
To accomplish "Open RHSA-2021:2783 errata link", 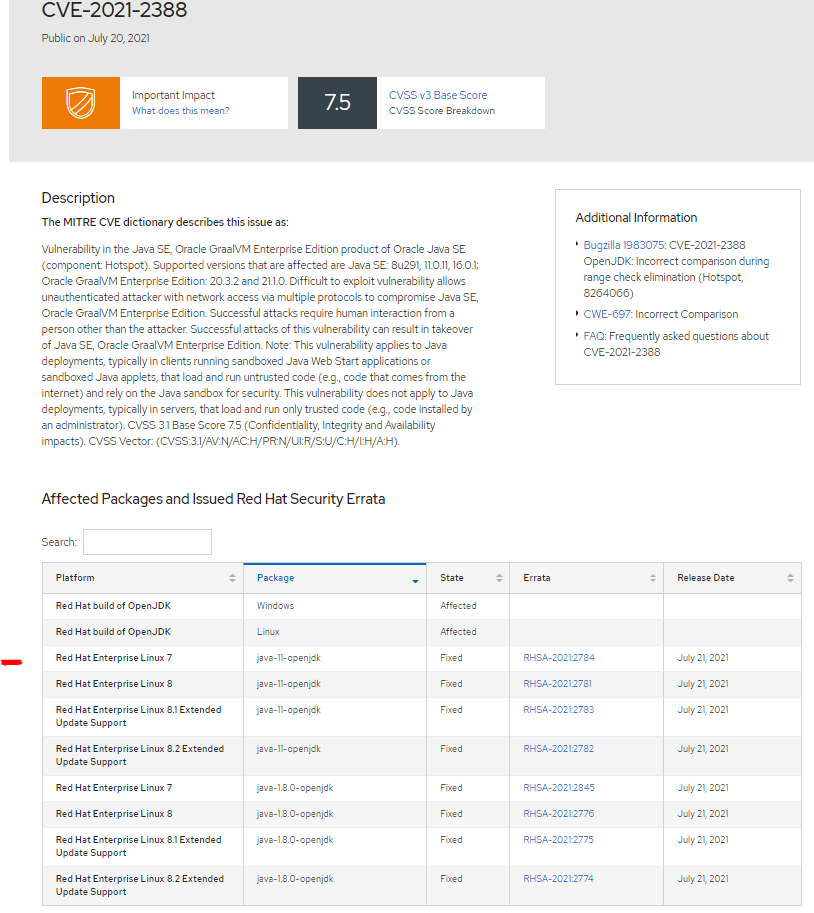I will click(558, 710).
